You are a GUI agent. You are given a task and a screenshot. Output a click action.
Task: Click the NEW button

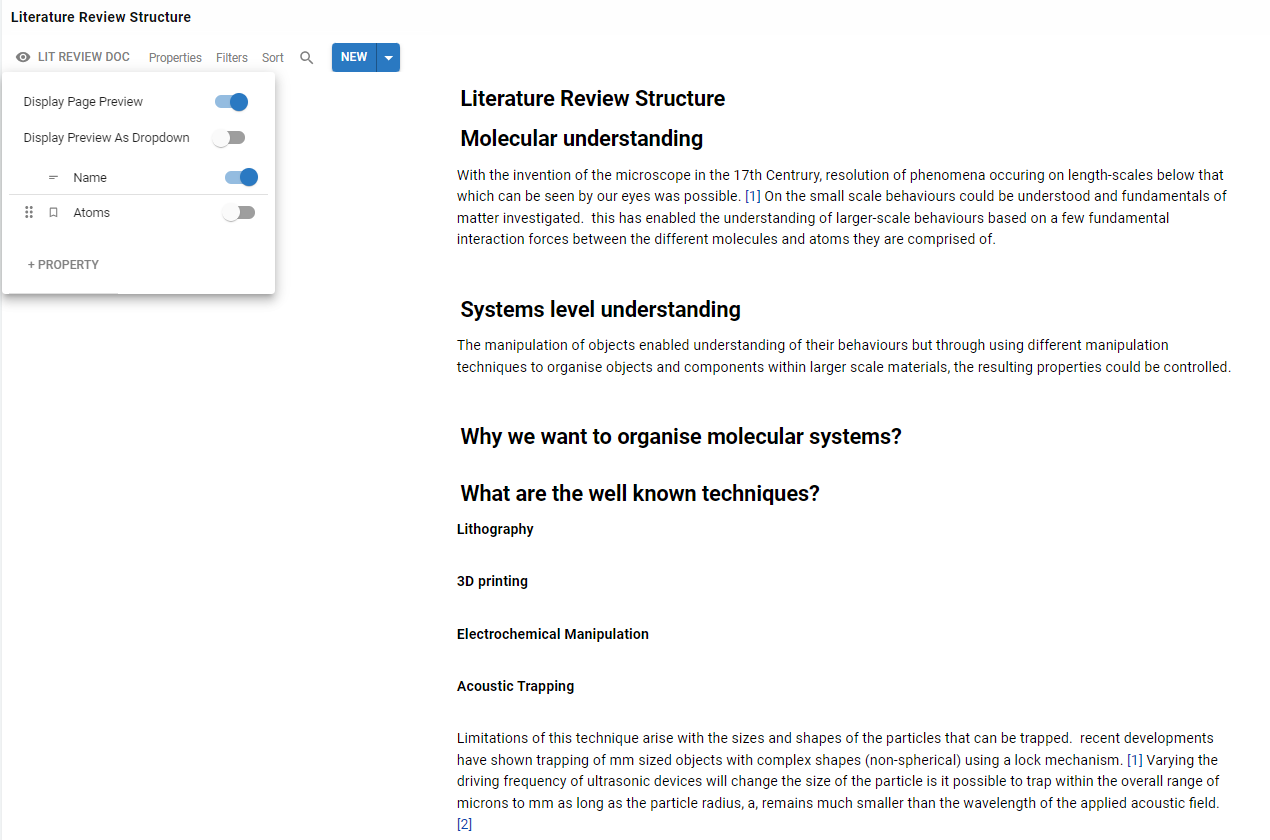pos(354,57)
